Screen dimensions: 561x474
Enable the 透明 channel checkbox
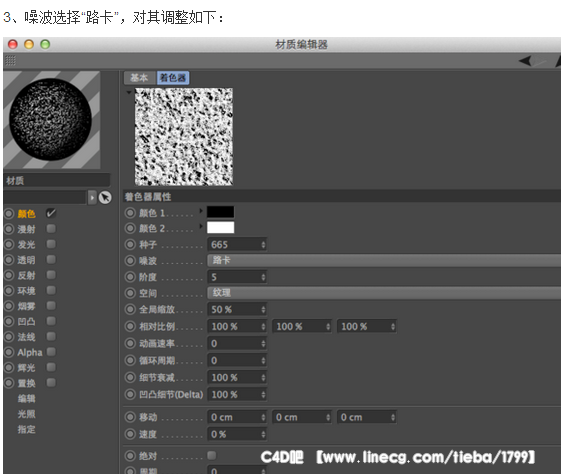[51, 259]
